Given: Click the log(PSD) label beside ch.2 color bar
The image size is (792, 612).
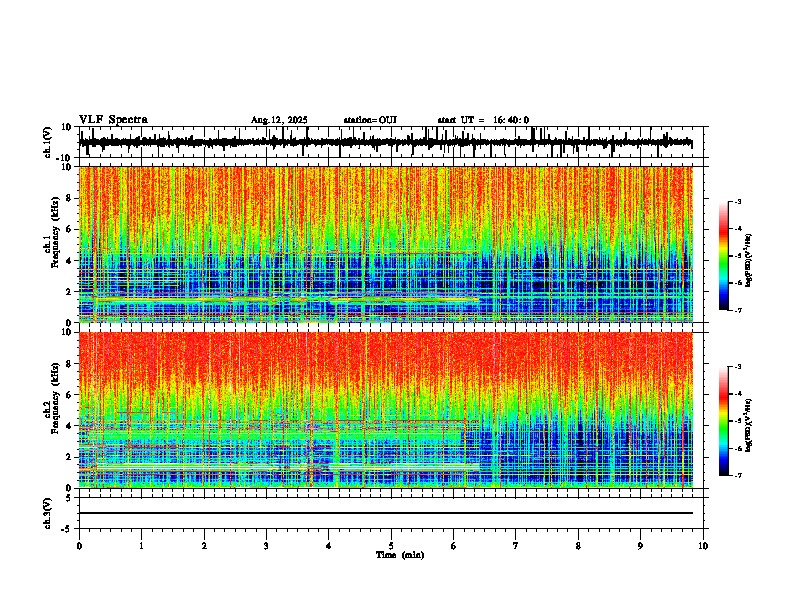Looking at the screenshot, I should (749, 425).
